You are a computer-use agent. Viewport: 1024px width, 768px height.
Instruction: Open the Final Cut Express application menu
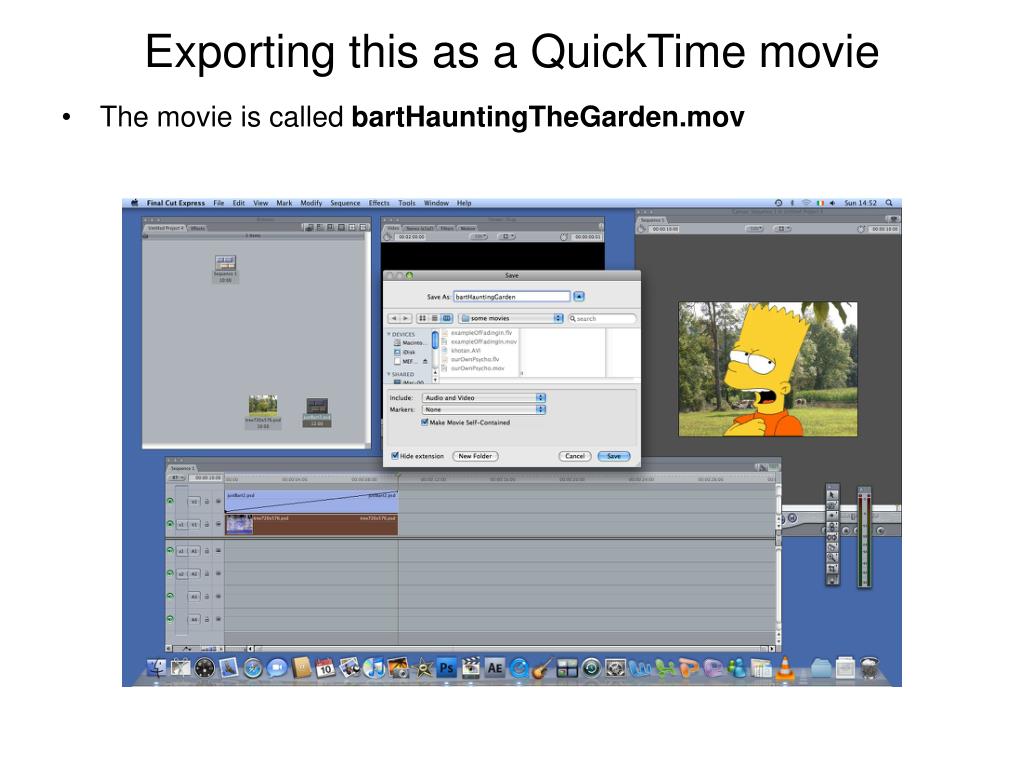pyautogui.click(x=176, y=203)
